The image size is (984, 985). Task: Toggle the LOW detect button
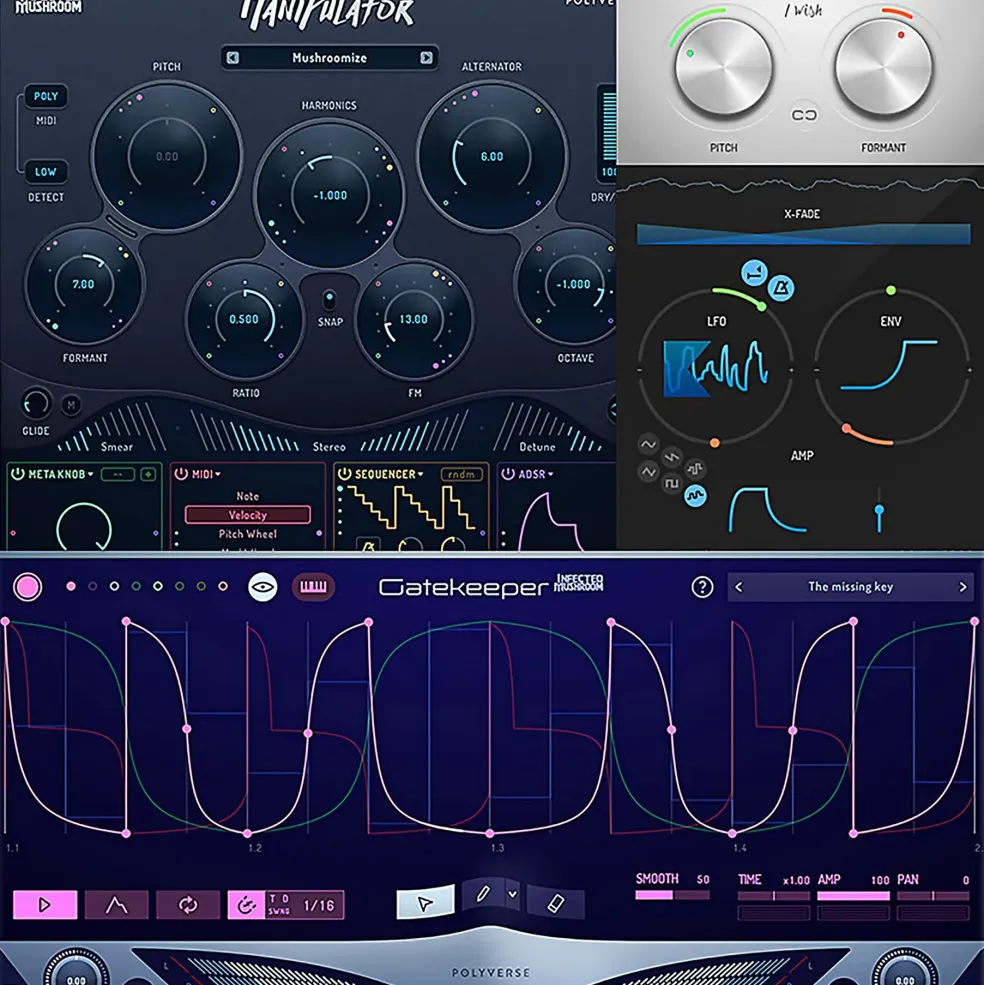(45, 171)
